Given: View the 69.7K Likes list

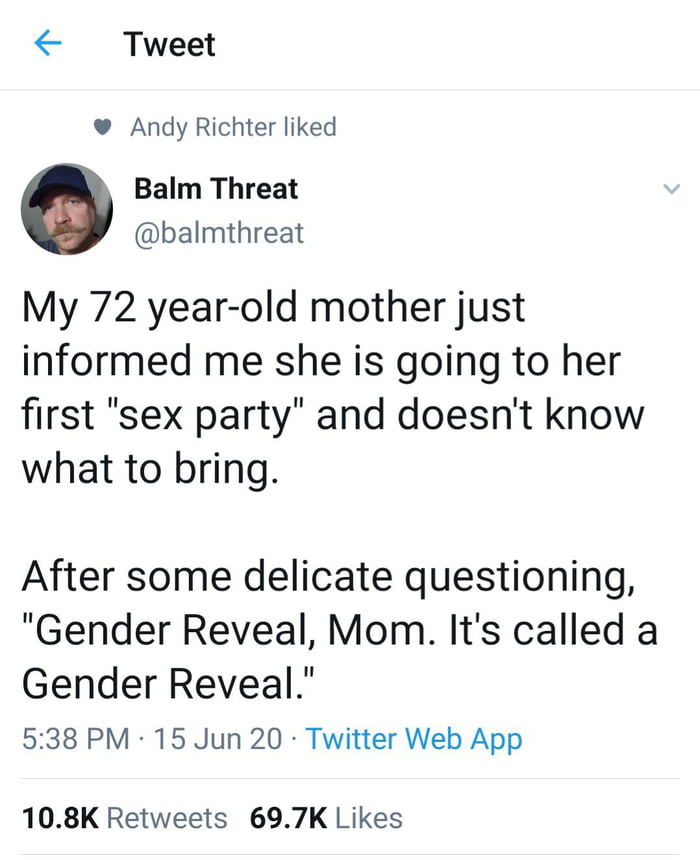Looking at the screenshot, I should [326, 818].
